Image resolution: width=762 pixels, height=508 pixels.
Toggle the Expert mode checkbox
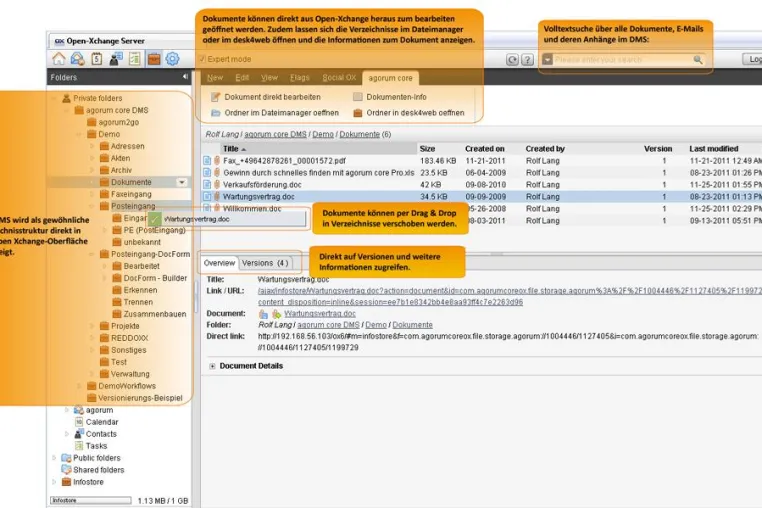coord(203,59)
